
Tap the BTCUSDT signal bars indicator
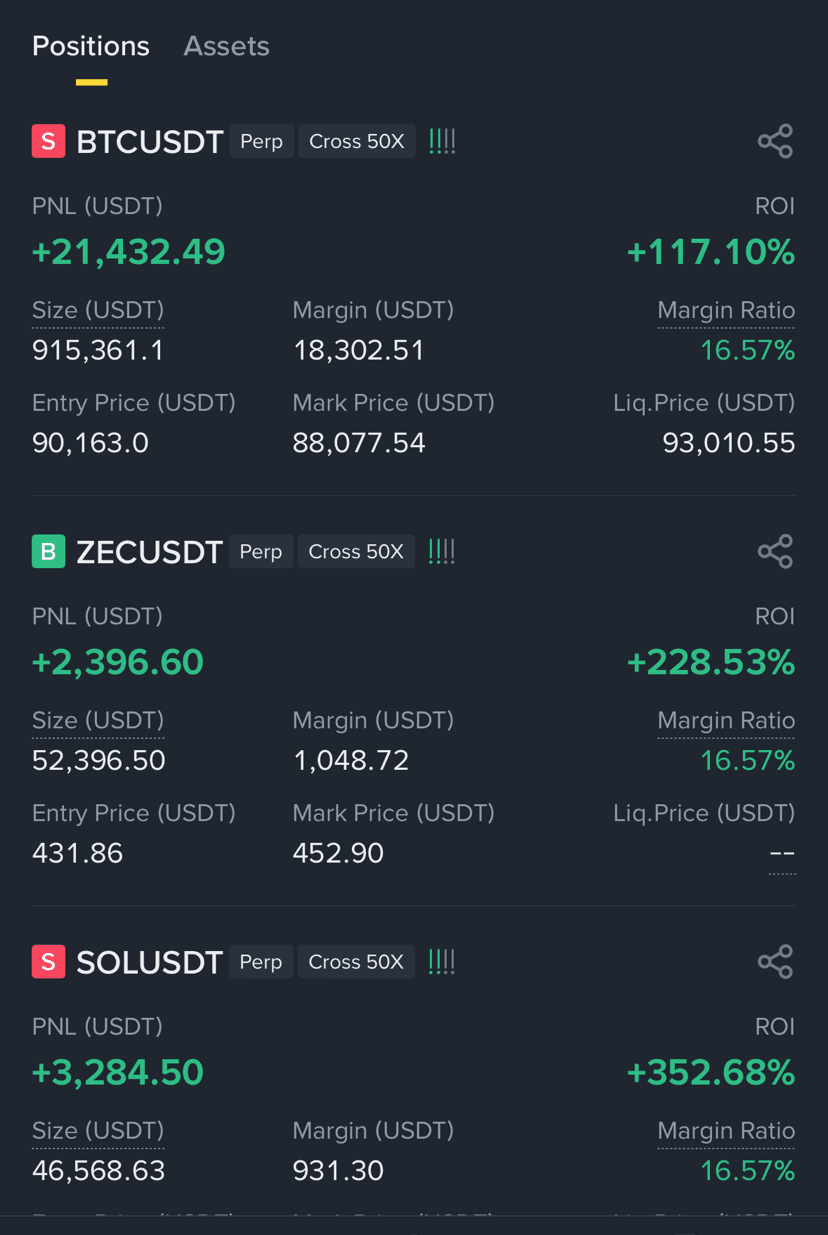[x=442, y=141]
